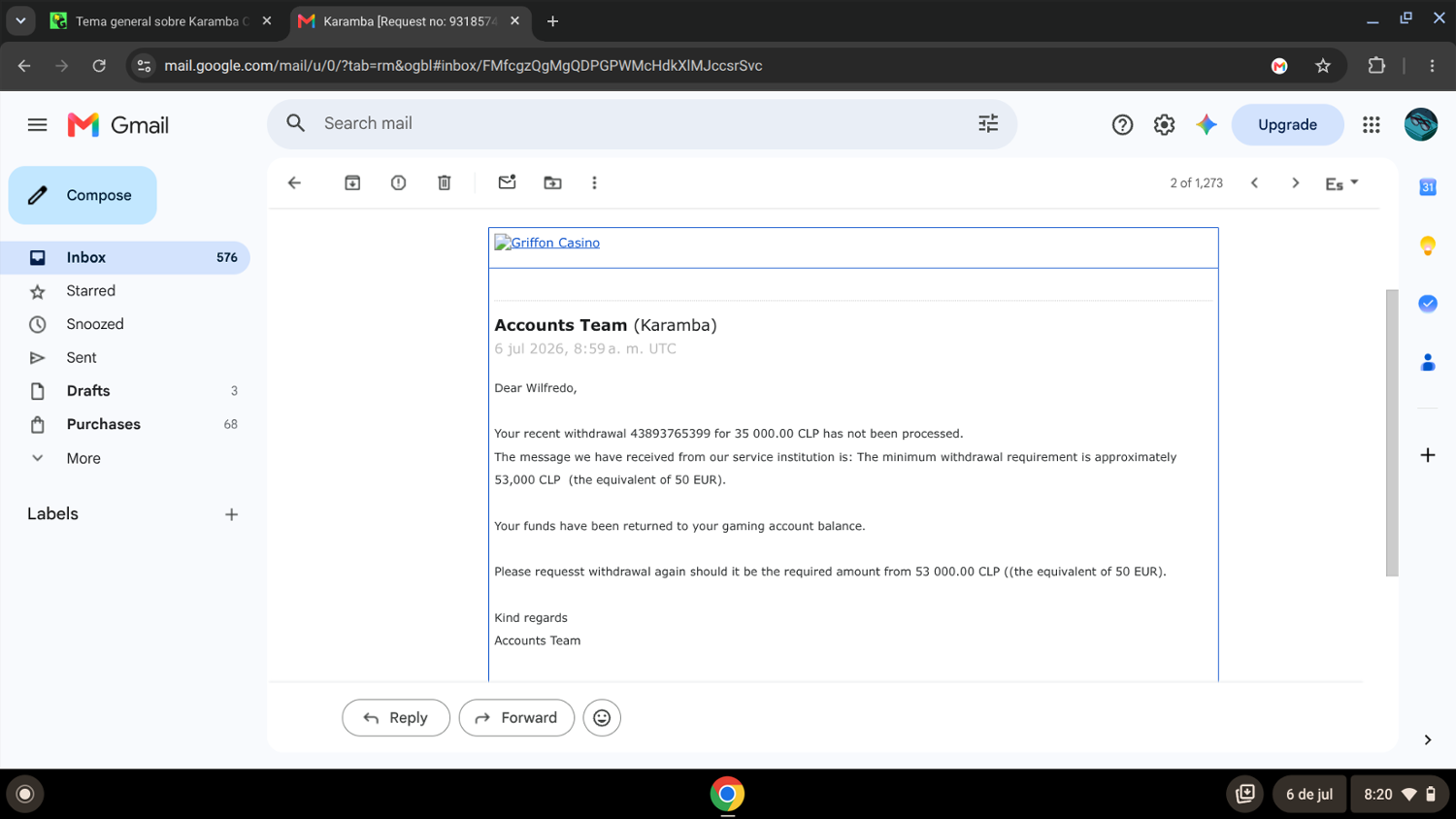View site information icon in address bar

pyautogui.click(x=144, y=65)
